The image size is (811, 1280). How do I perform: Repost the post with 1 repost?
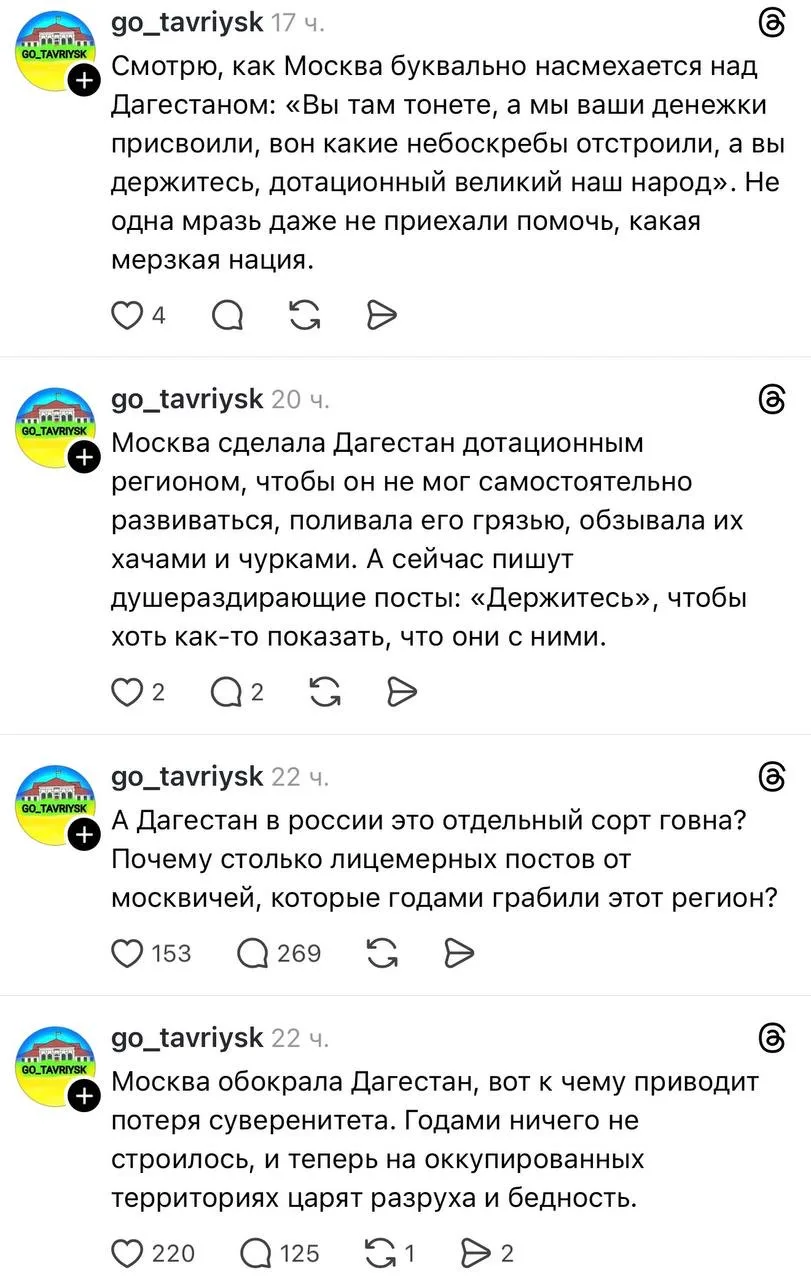click(382, 1252)
